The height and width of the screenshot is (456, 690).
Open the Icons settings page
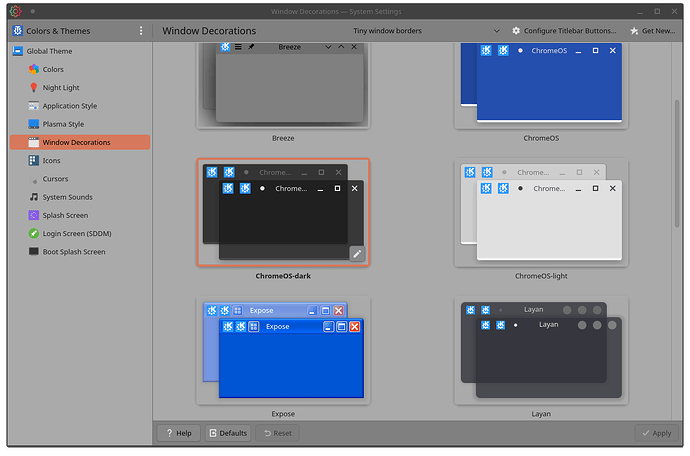(x=50, y=161)
